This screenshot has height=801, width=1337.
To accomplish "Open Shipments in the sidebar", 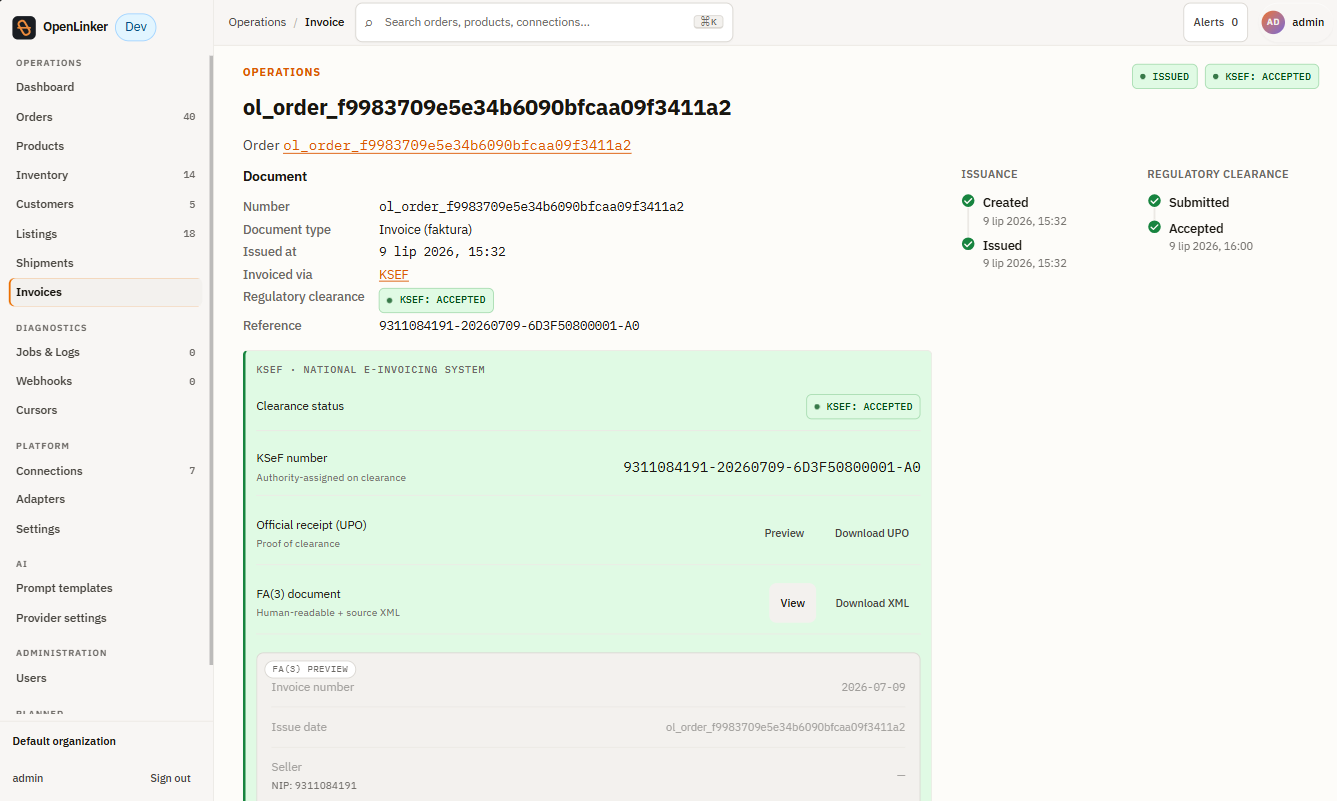I will click(105, 263).
